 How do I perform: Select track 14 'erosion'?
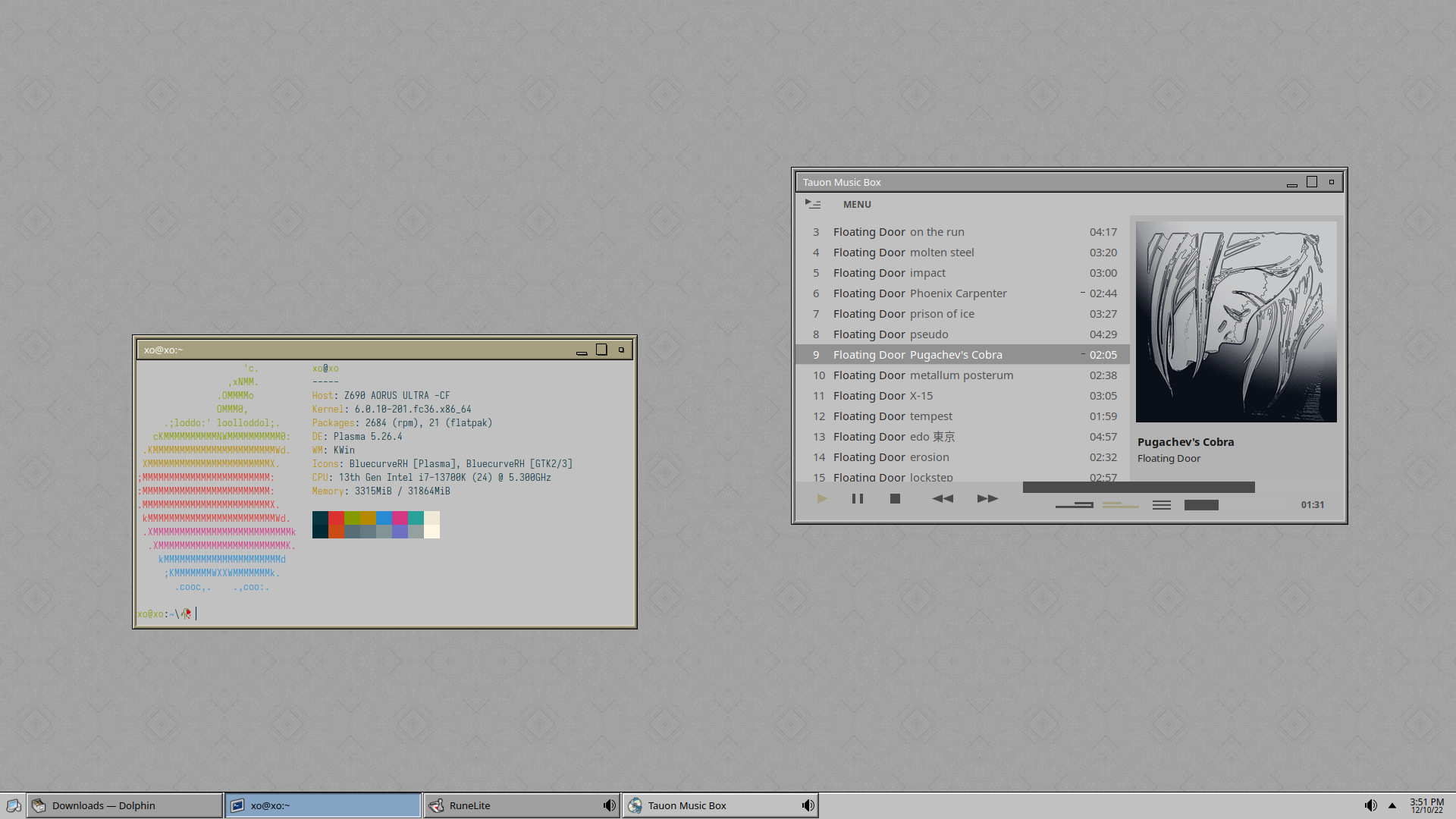(x=962, y=457)
